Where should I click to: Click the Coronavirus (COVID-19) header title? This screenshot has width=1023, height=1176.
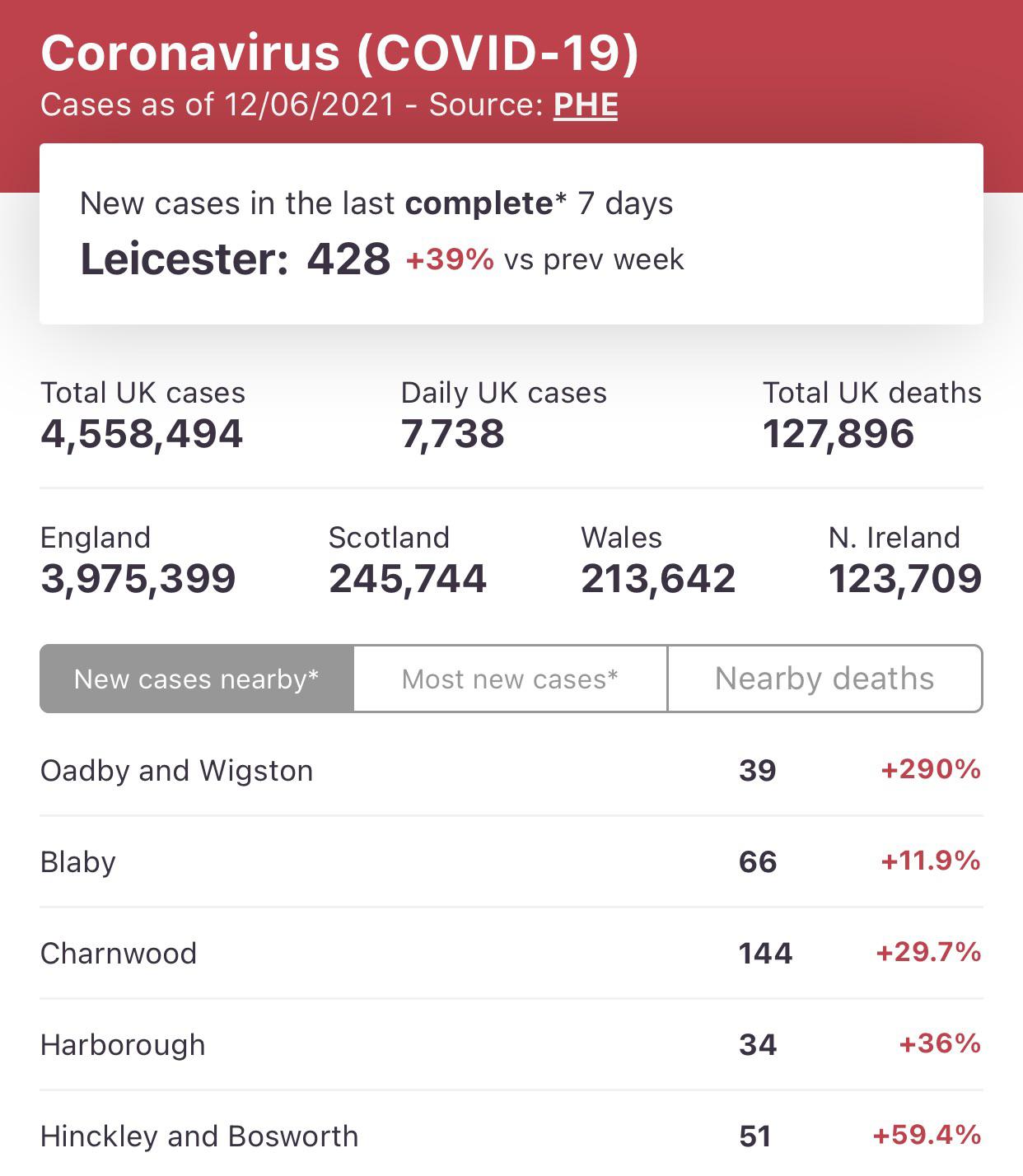340,54
